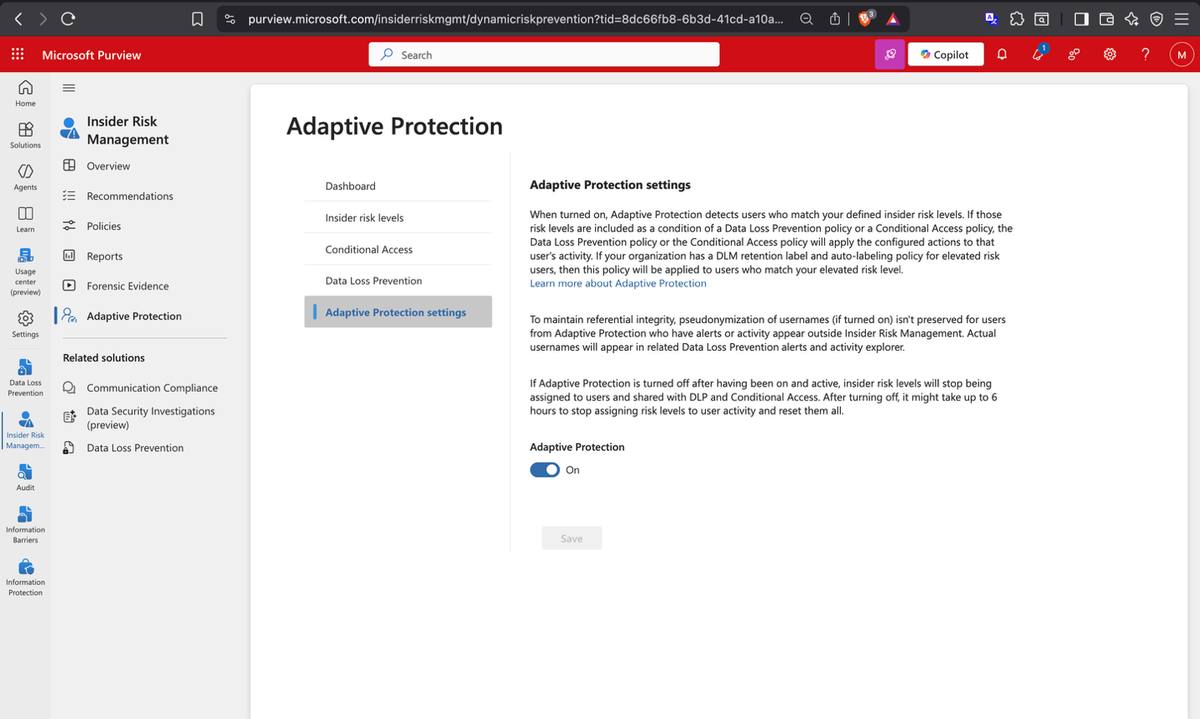The width and height of the screenshot is (1200, 719).
Task: Turn off the Adaptive Protection toggle
Action: tap(545, 470)
